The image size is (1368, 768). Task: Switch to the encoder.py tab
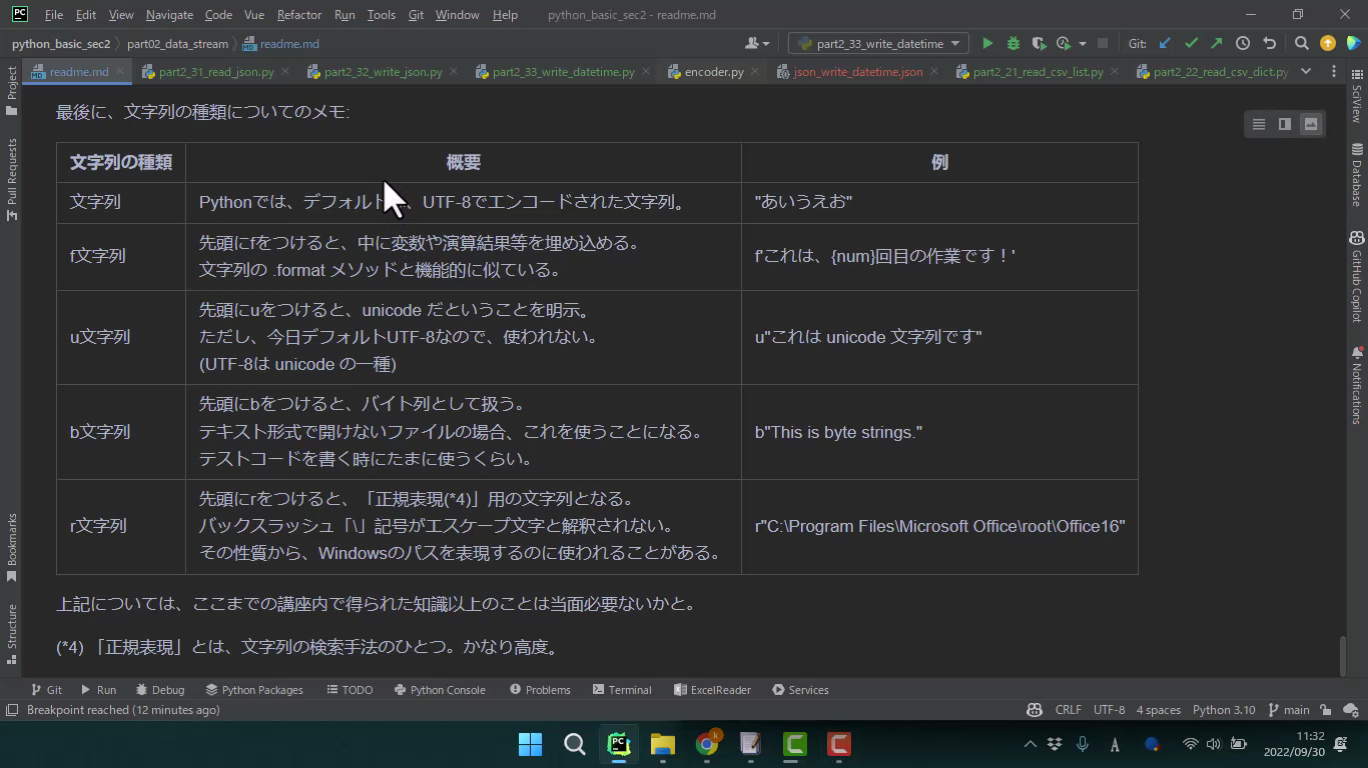(713, 72)
